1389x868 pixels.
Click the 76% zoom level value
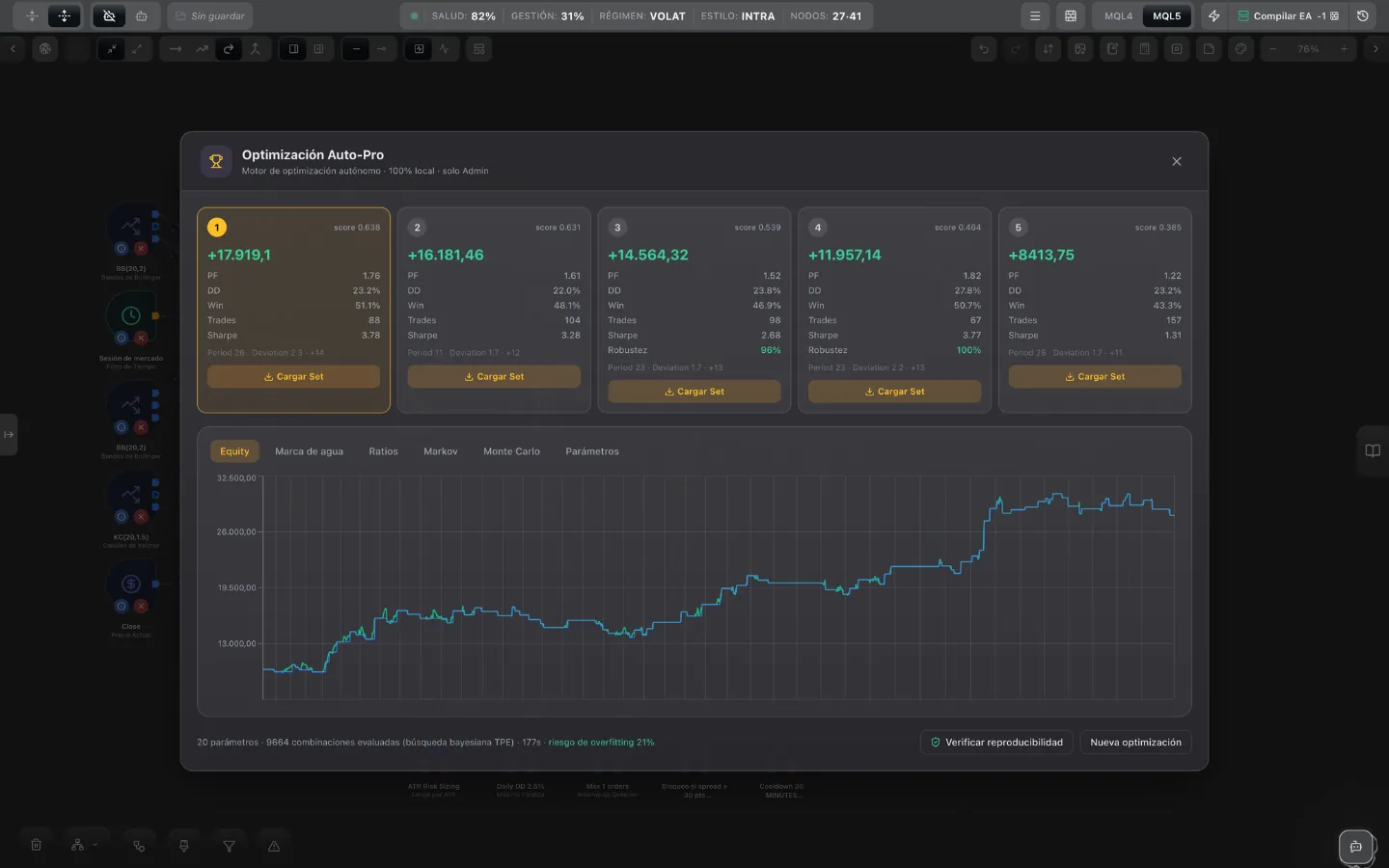coord(1308,49)
